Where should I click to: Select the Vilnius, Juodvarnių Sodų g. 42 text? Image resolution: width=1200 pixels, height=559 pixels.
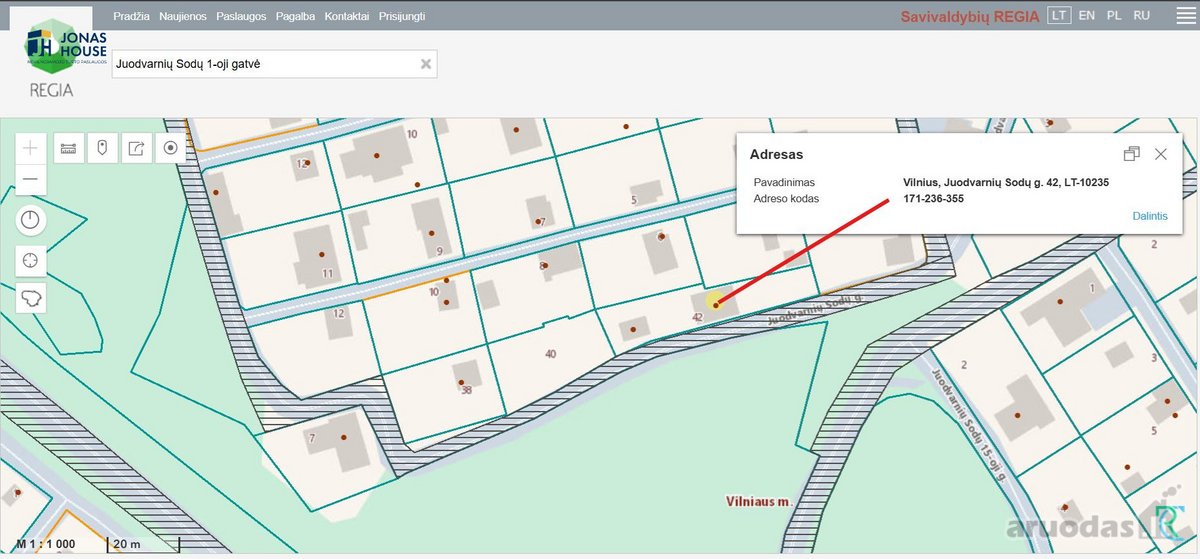click(x=1006, y=183)
